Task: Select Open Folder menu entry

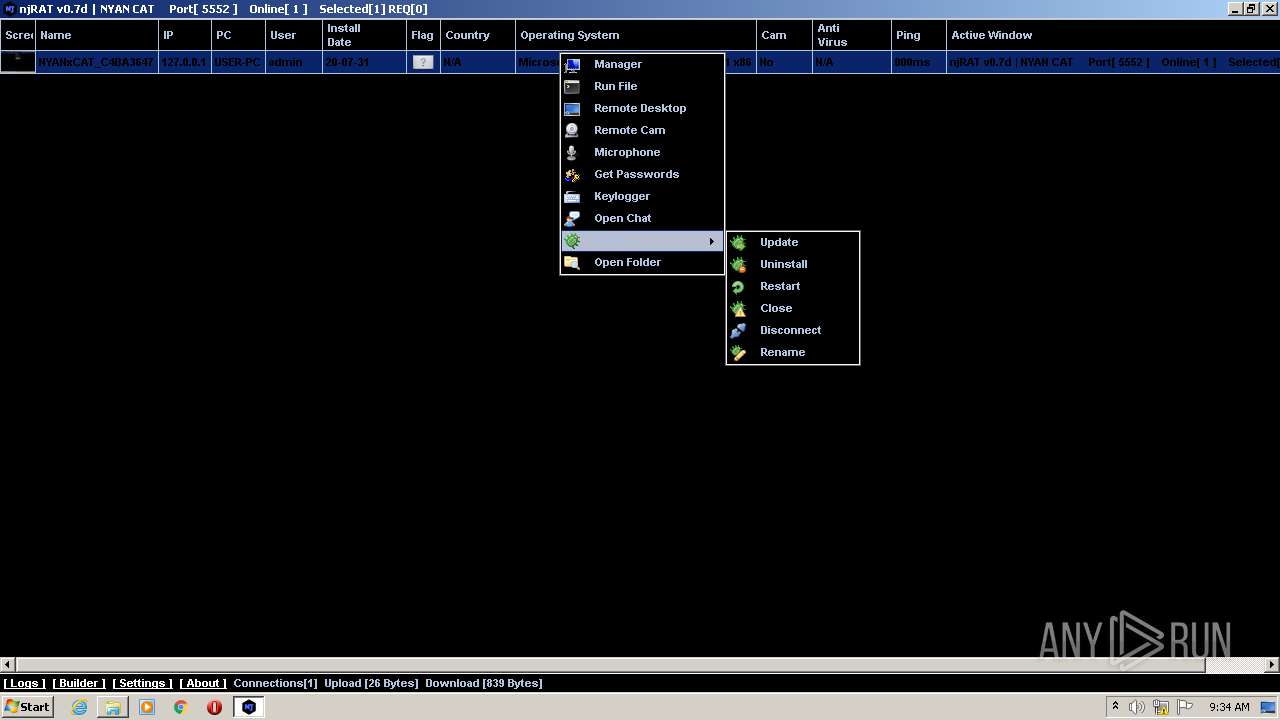Action: tap(642, 262)
